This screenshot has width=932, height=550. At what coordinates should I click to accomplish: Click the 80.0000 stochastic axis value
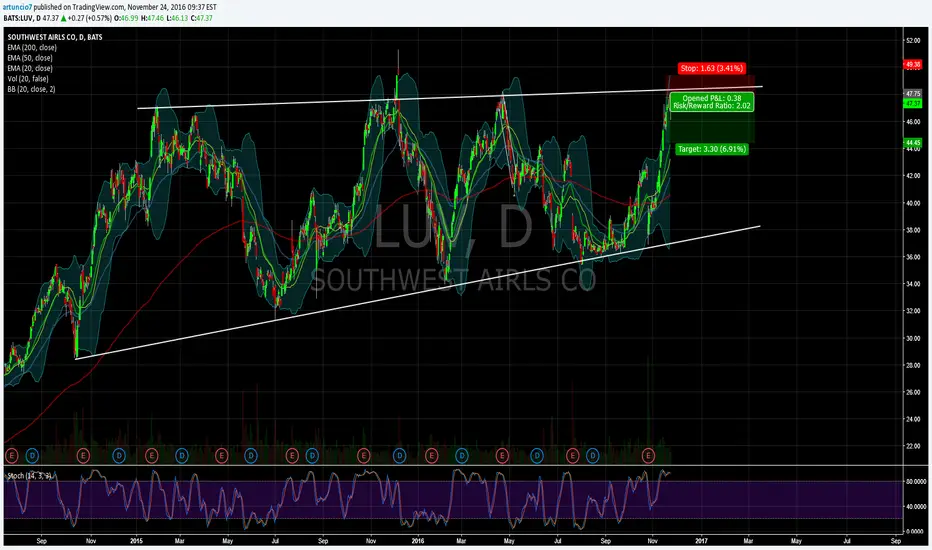[x=915, y=482]
